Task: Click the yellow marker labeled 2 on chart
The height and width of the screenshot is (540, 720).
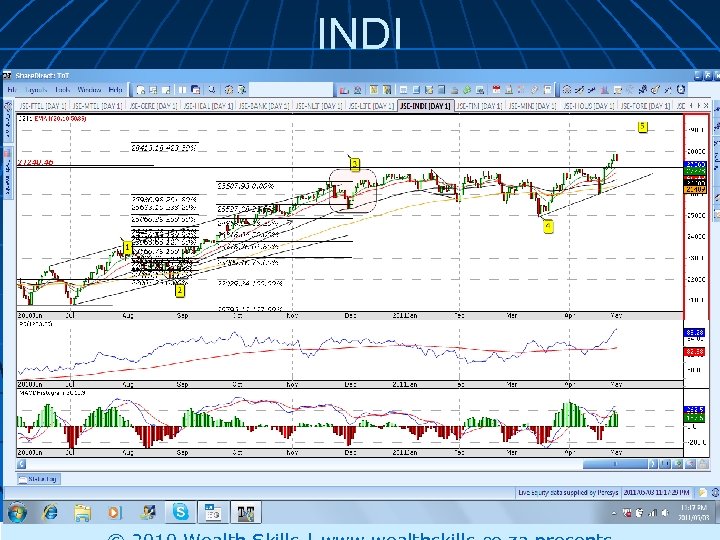Action: [180, 291]
